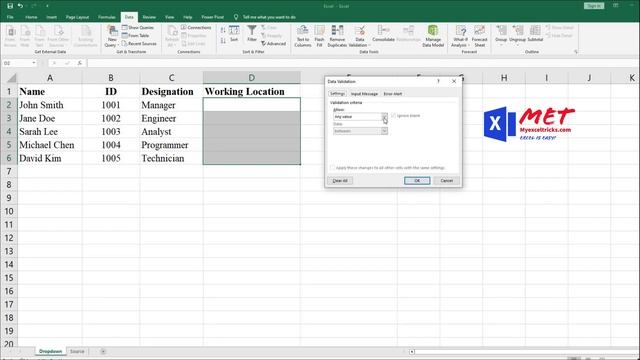Click the help question mark in Data Validation dialog
This screenshot has width=640, height=360.
coord(438,81)
